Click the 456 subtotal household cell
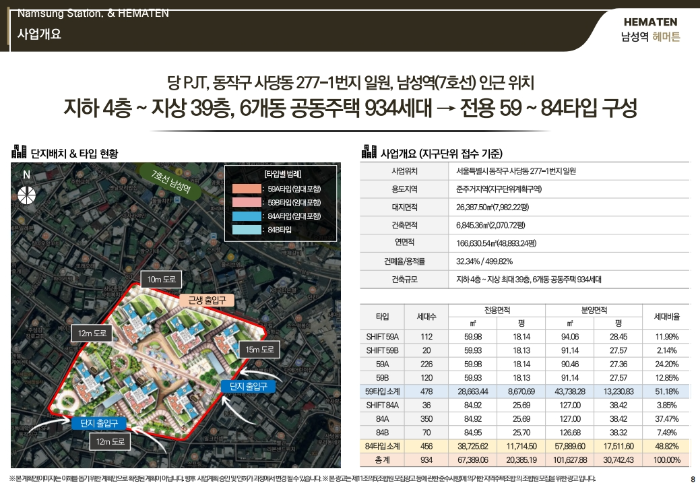This screenshot has height=485, width=700. click(426, 446)
